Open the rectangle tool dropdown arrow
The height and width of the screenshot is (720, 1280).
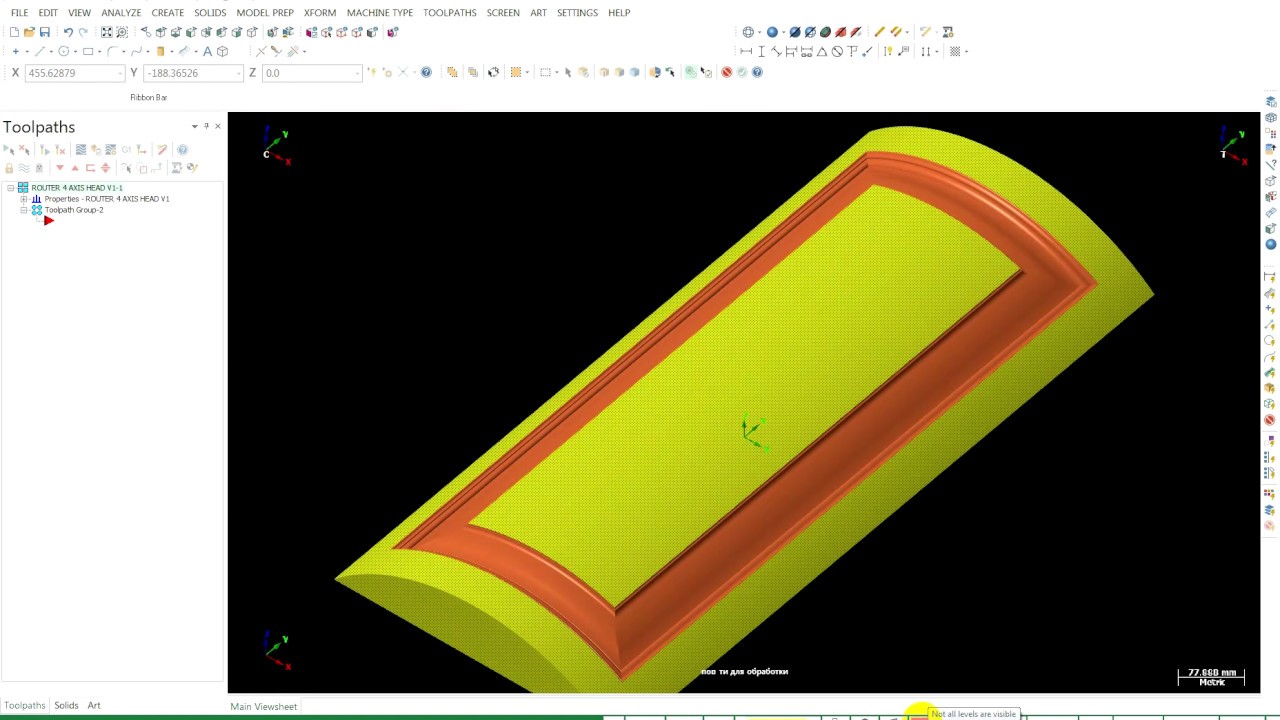coord(100,51)
